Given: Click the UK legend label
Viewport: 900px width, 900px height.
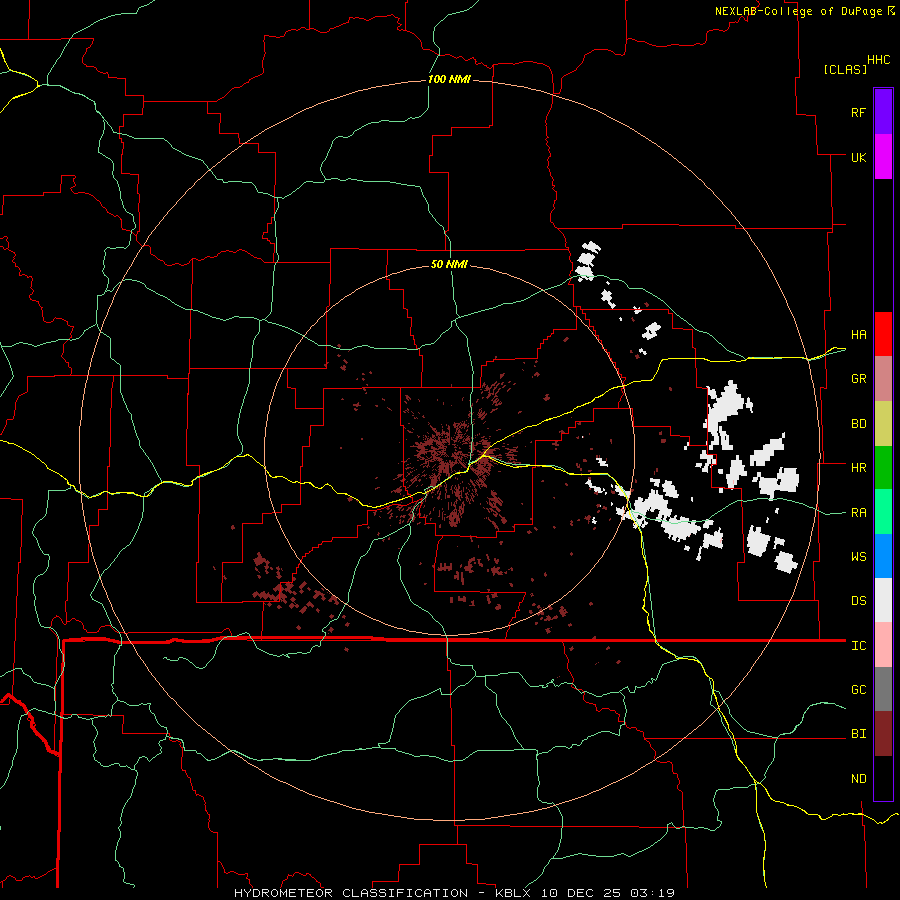Looking at the screenshot, I should (858, 157).
